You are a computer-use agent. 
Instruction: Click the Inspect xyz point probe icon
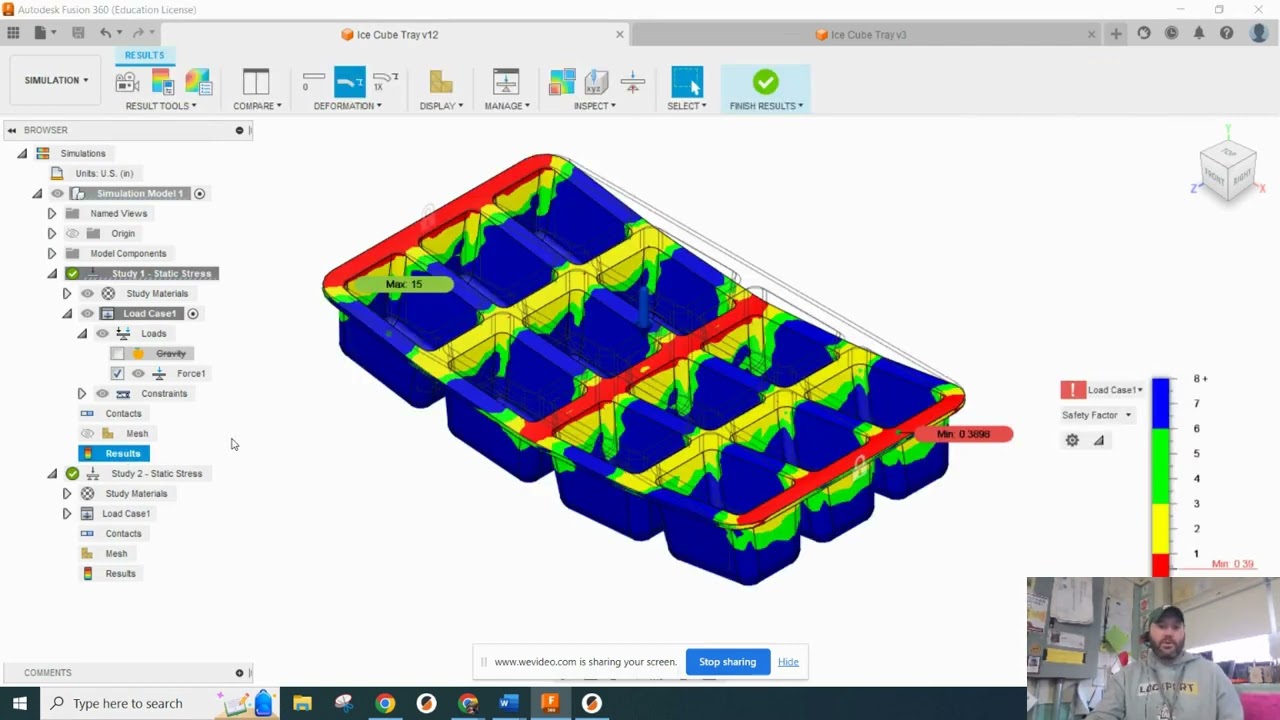click(x=597, y=82)
